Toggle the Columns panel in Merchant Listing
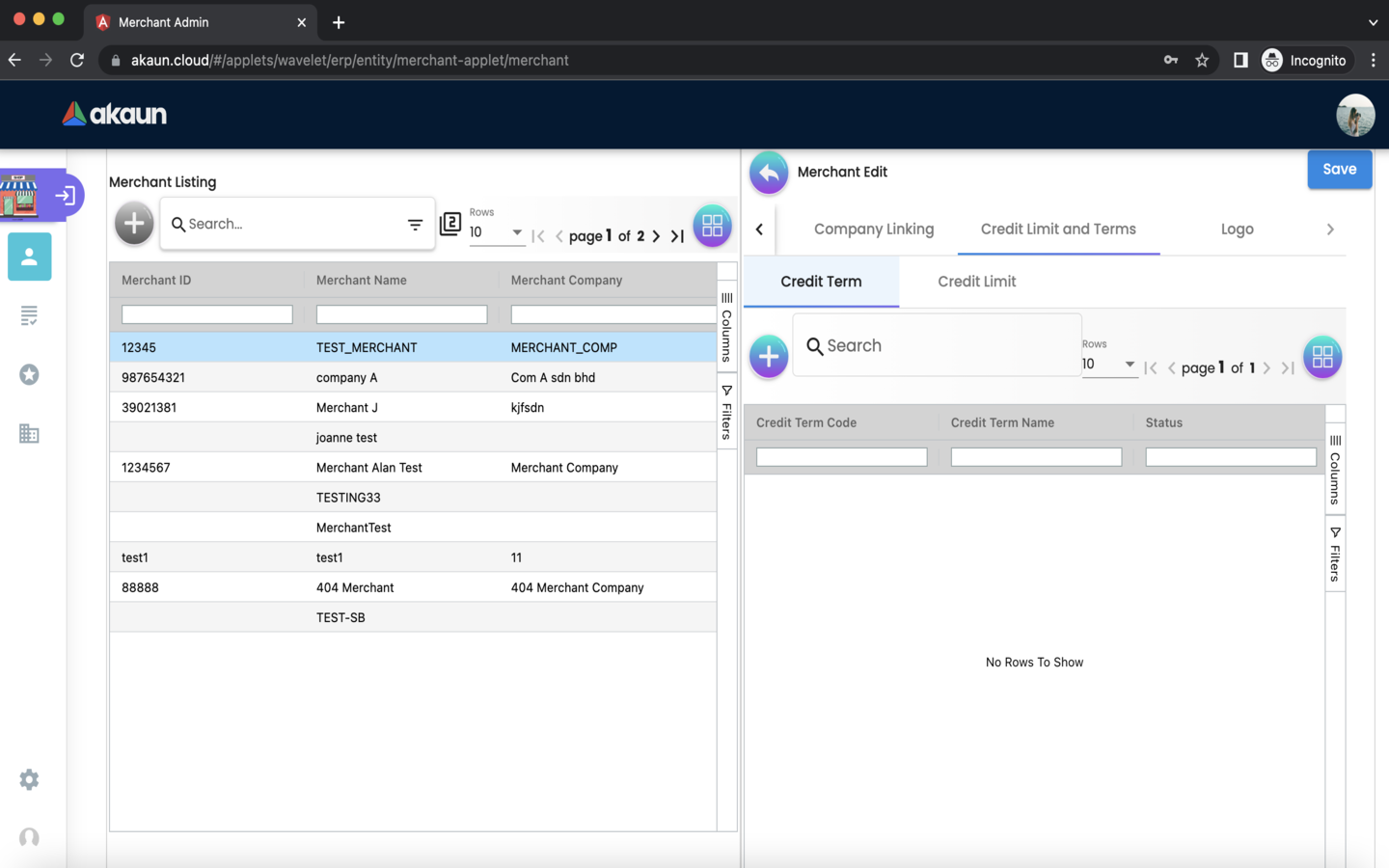This screenshot has width=1389, height=868. 727,328
